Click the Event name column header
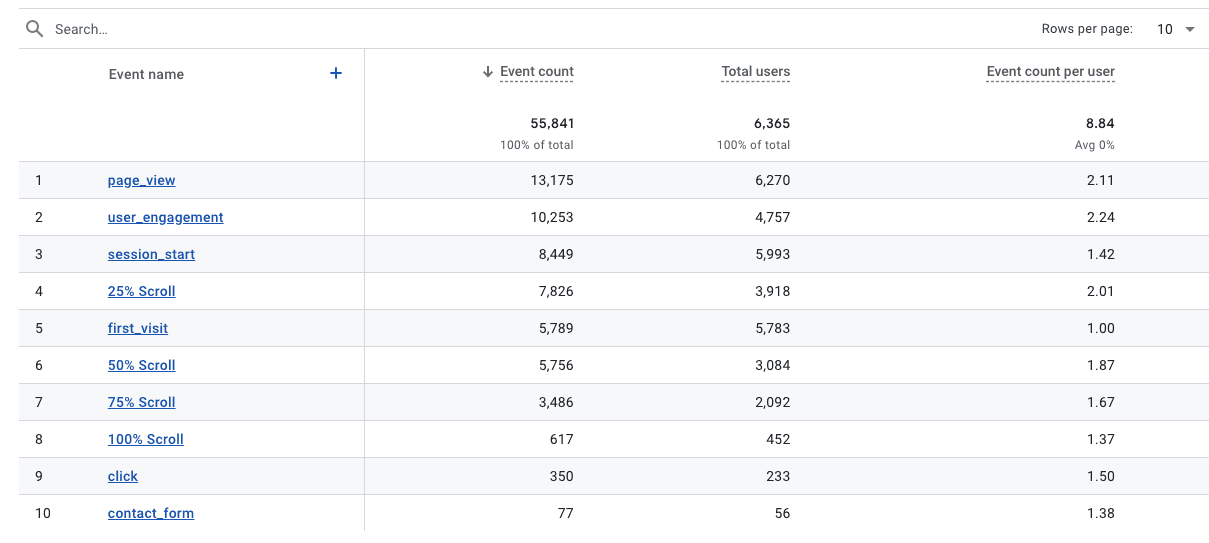This screenshot has width=1209, height=543. (x=146, y=74)
